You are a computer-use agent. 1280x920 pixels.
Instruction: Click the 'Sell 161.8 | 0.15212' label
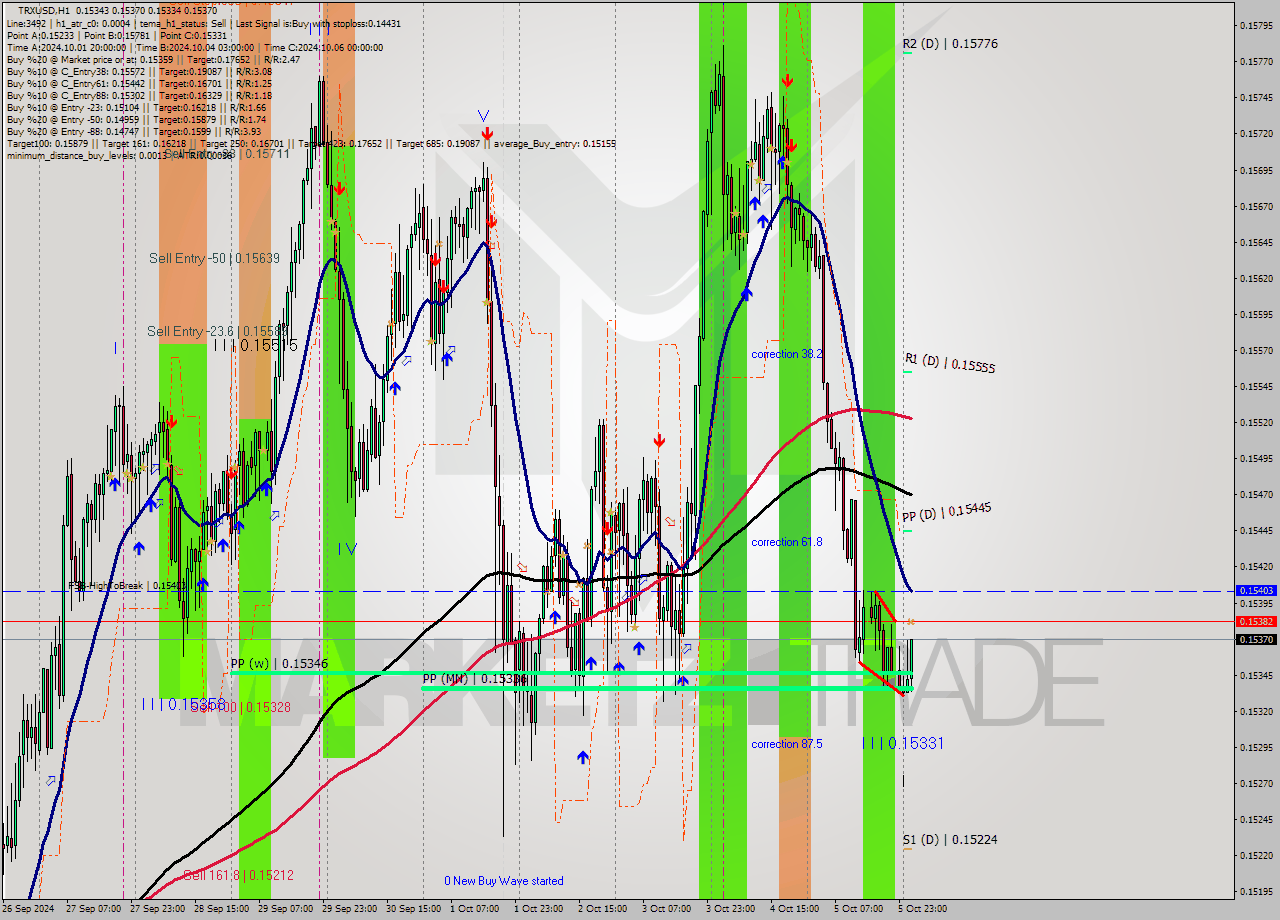(x=238, y=875)
